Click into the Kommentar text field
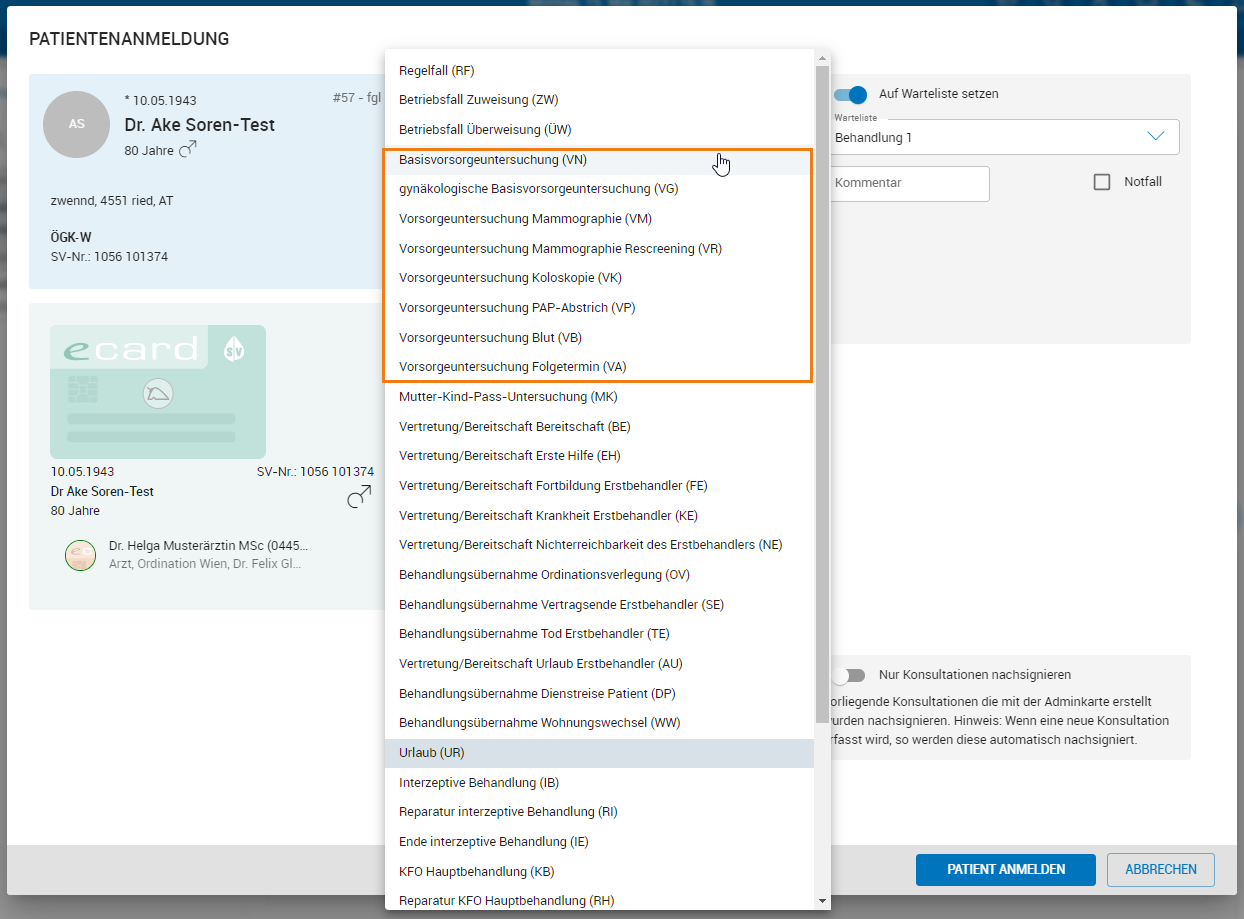 pyautogui.click(x=908, y=183)
